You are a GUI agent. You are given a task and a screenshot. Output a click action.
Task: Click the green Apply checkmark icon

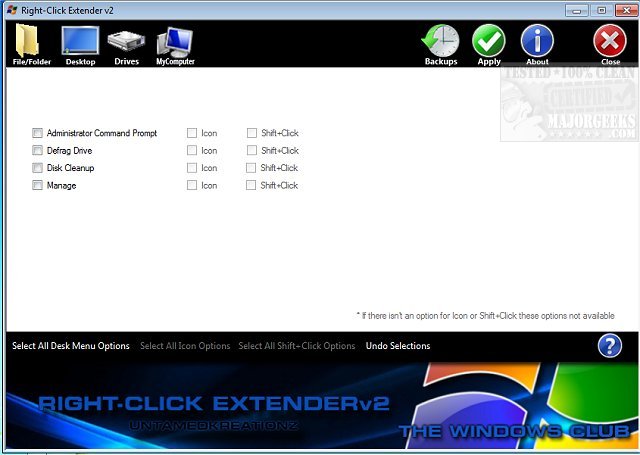tap(489, 45)
